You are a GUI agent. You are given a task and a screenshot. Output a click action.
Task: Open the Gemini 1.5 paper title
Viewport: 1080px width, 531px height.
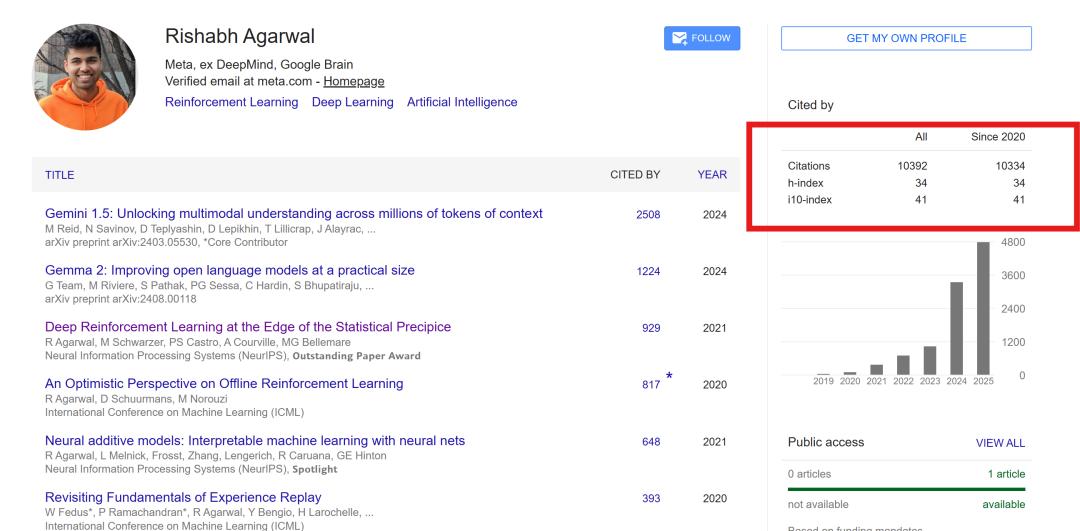click(294, 214)
